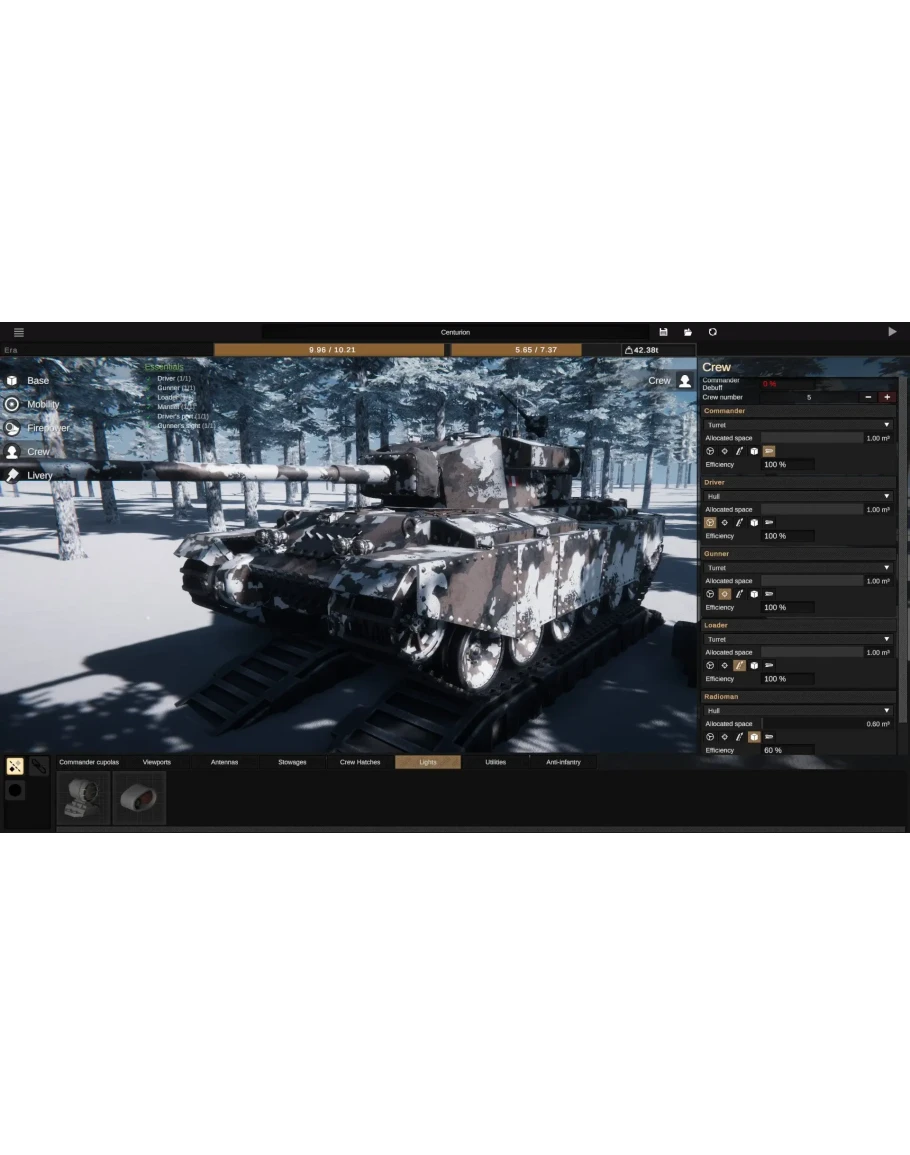Select the round headlight part thumbnail
Screen dimensions: 910x1155
tap(83, 798)
